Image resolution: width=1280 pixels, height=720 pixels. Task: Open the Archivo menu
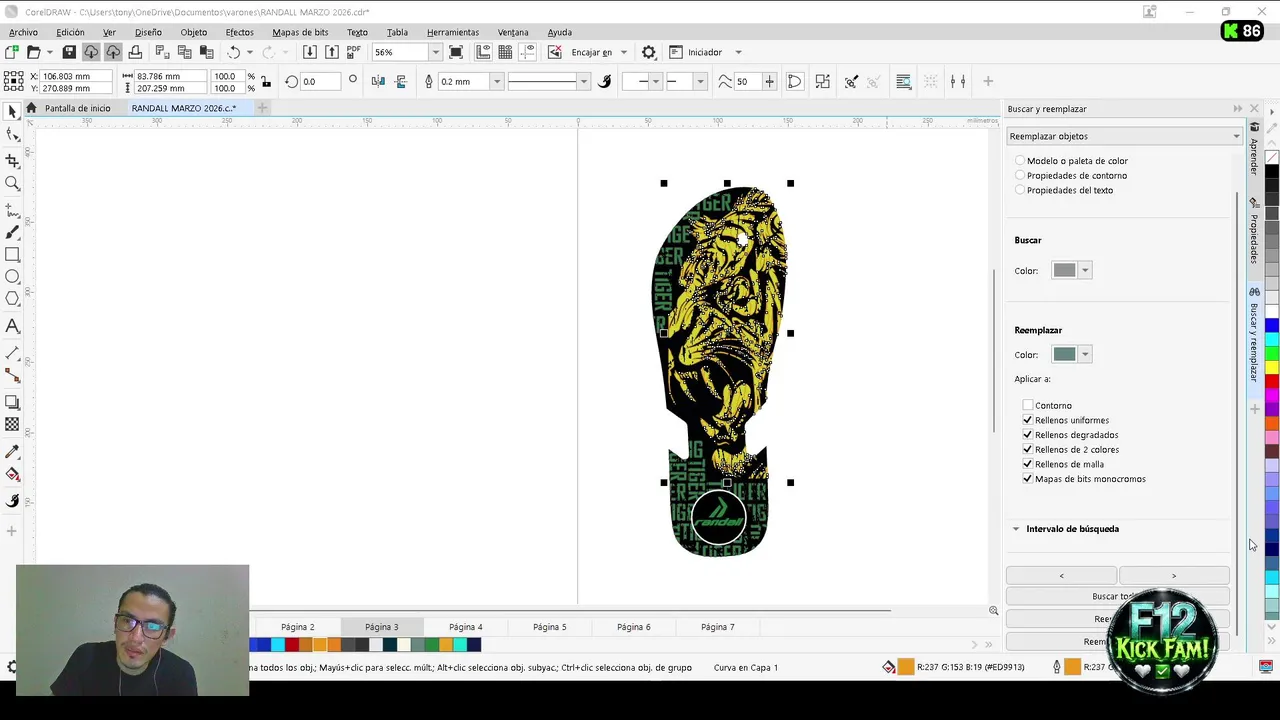[x=23, y=32]
